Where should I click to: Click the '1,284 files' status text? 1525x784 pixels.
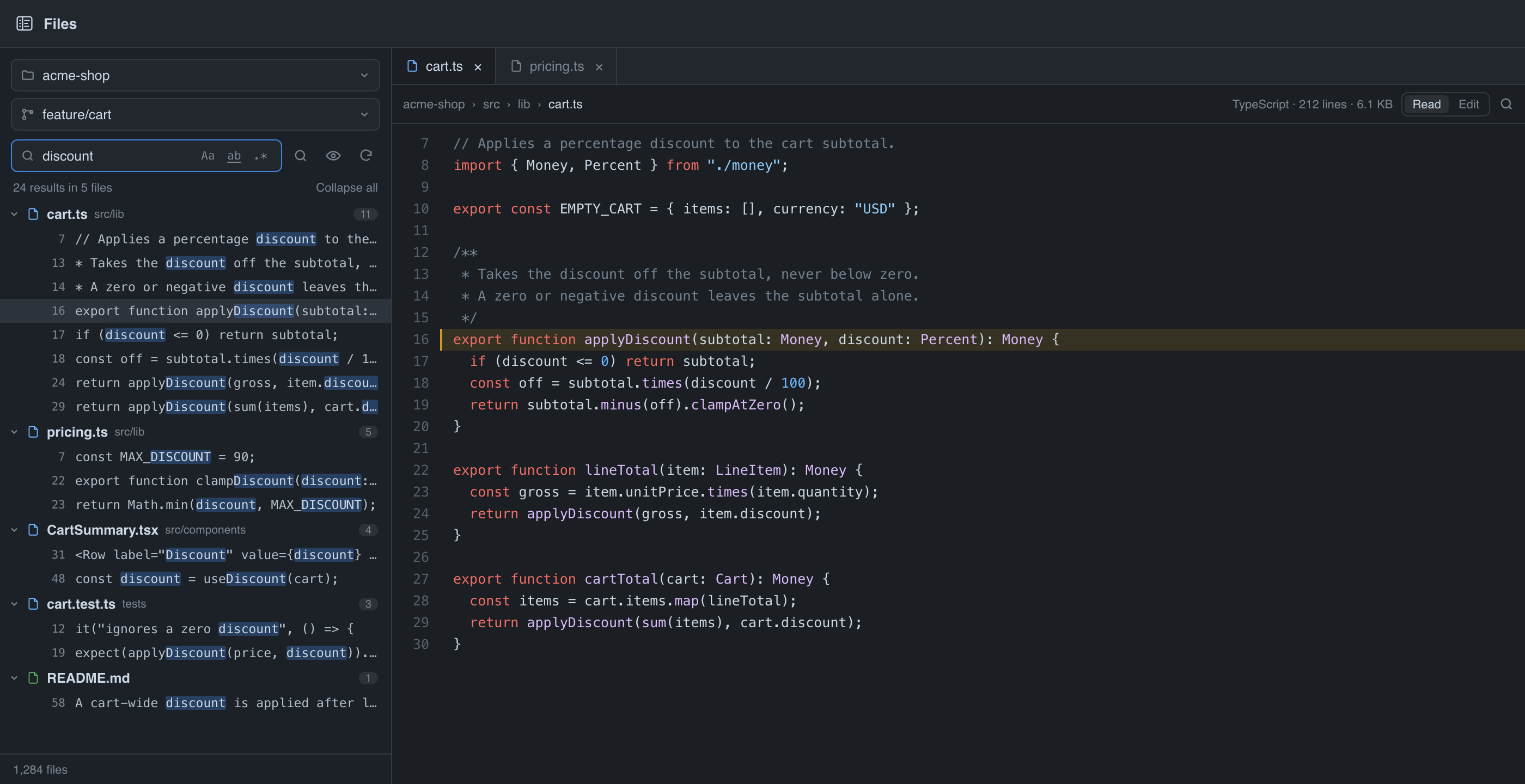click(x=40, y=769)
